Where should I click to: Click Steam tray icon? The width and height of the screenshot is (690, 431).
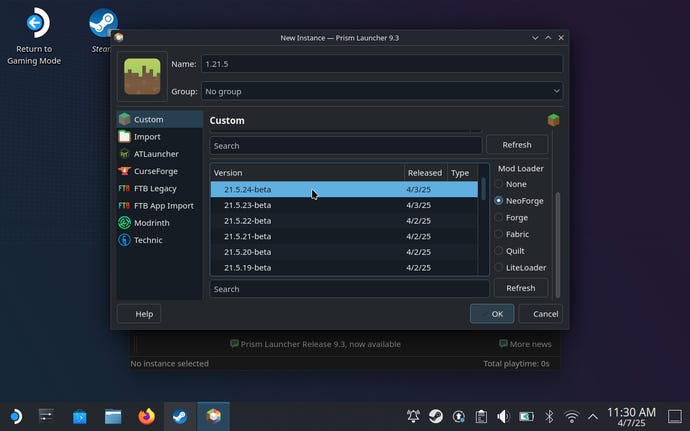click(436, 416)
